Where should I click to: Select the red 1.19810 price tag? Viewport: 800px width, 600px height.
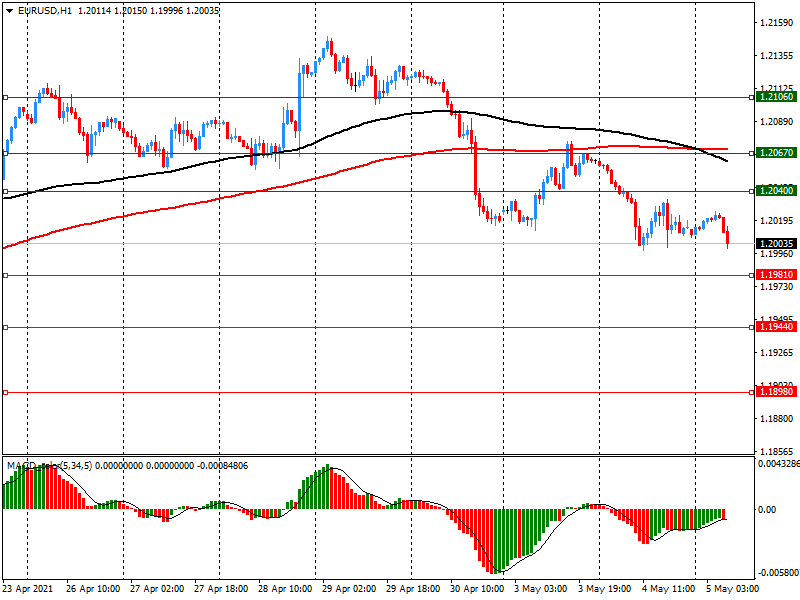click(x=776, y=275)
